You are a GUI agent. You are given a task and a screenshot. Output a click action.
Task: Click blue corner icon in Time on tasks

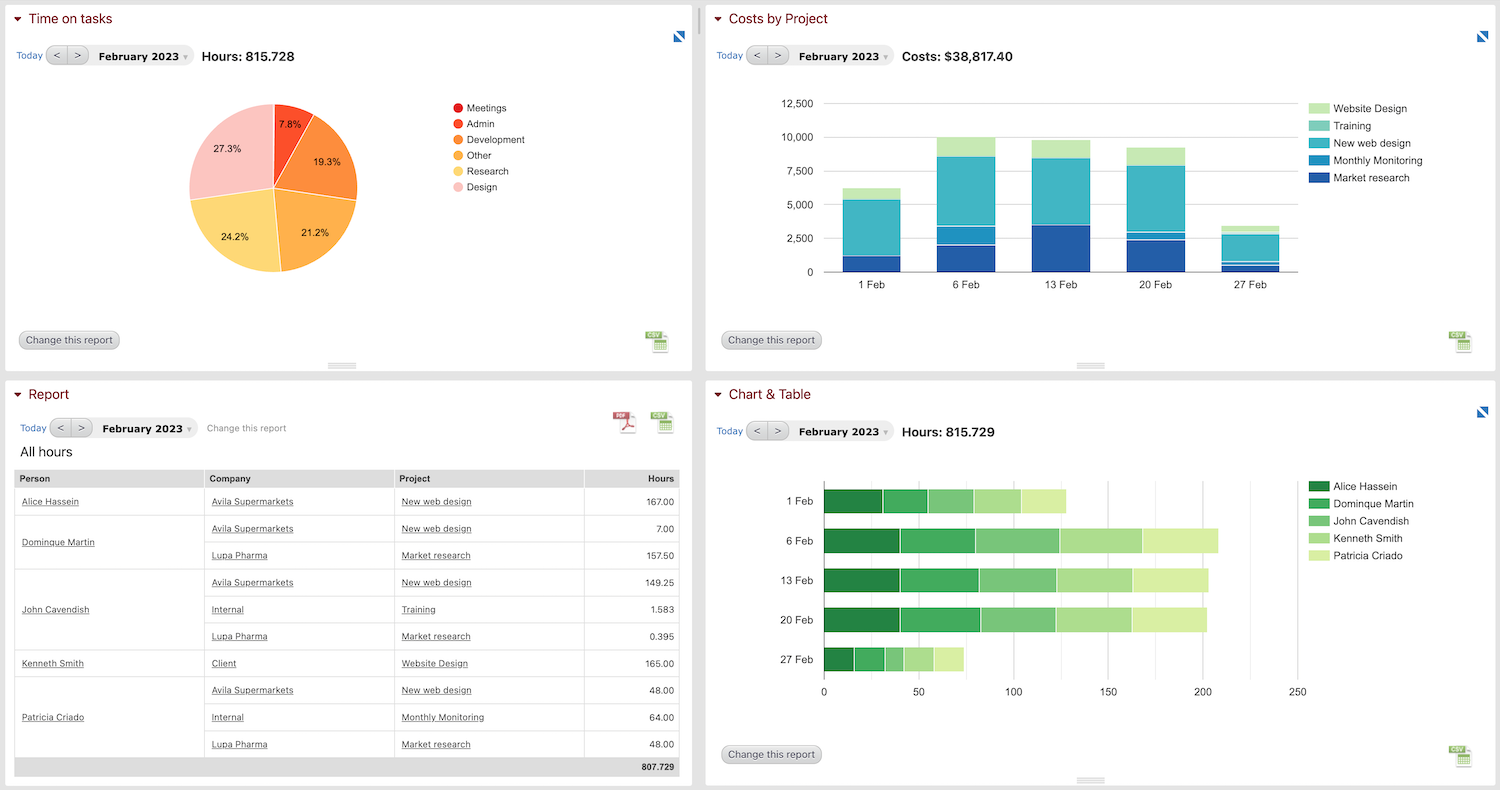click(679, 37)
